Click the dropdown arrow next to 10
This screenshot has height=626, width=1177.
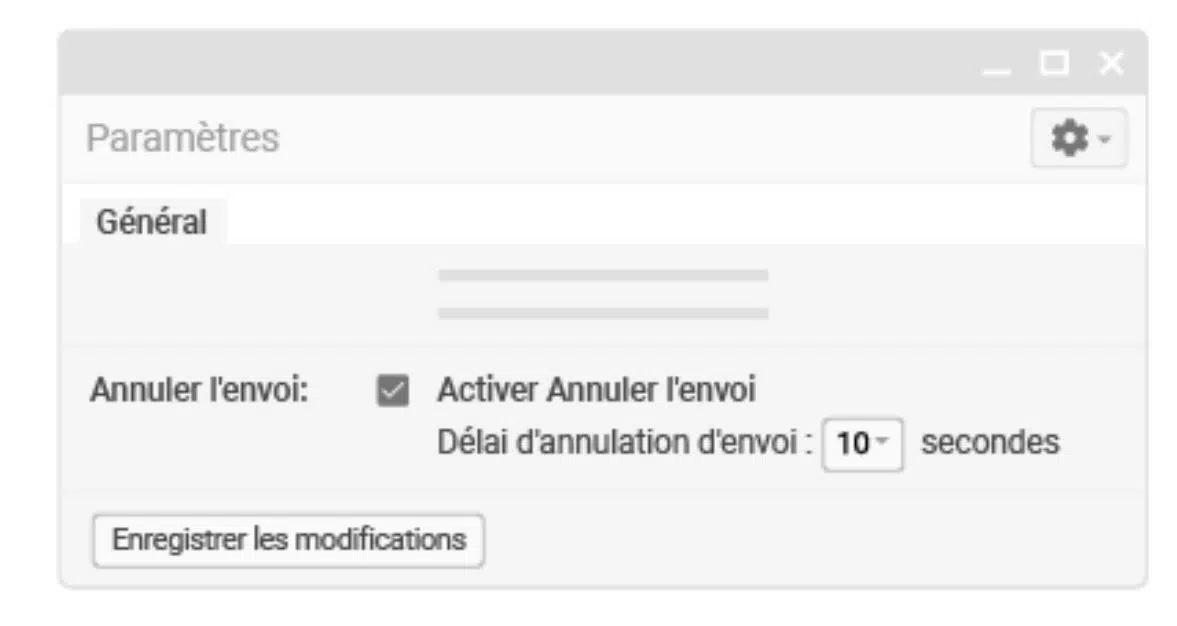pos(881,441)
